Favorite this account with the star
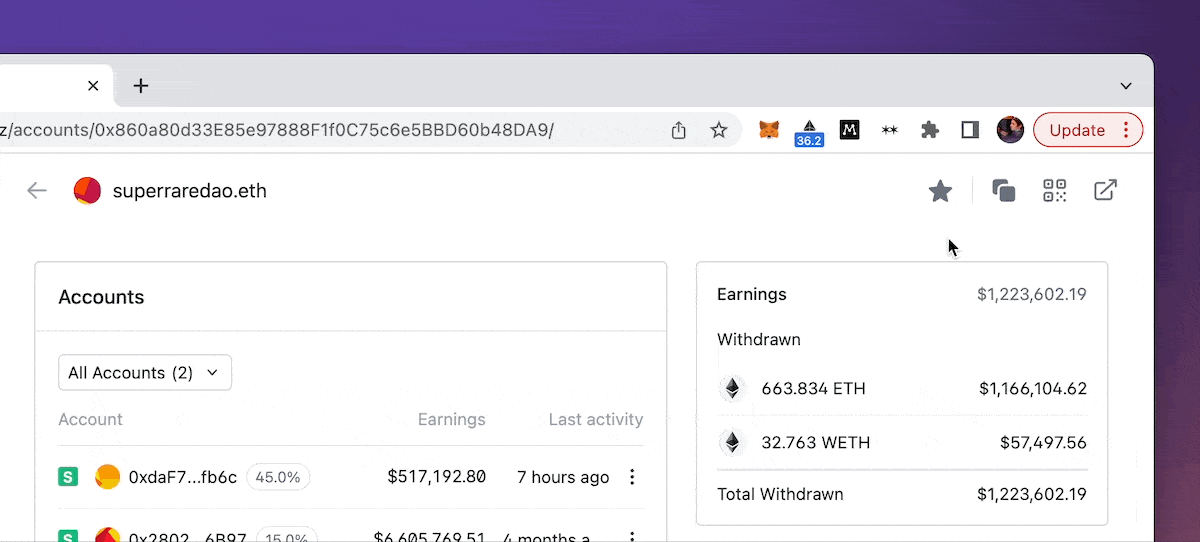 tap(940, 190)
